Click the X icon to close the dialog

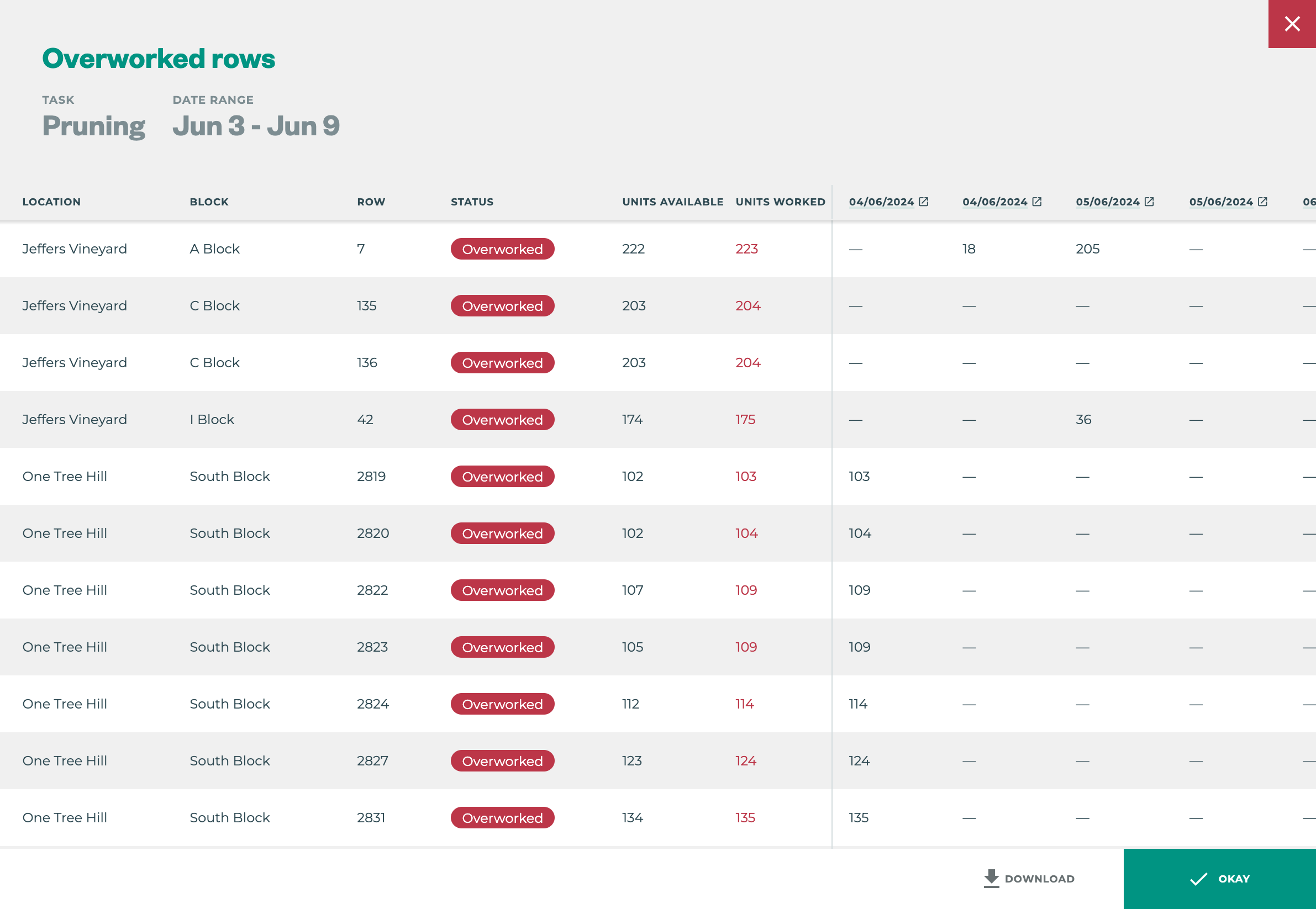(x=1292, y=24)
